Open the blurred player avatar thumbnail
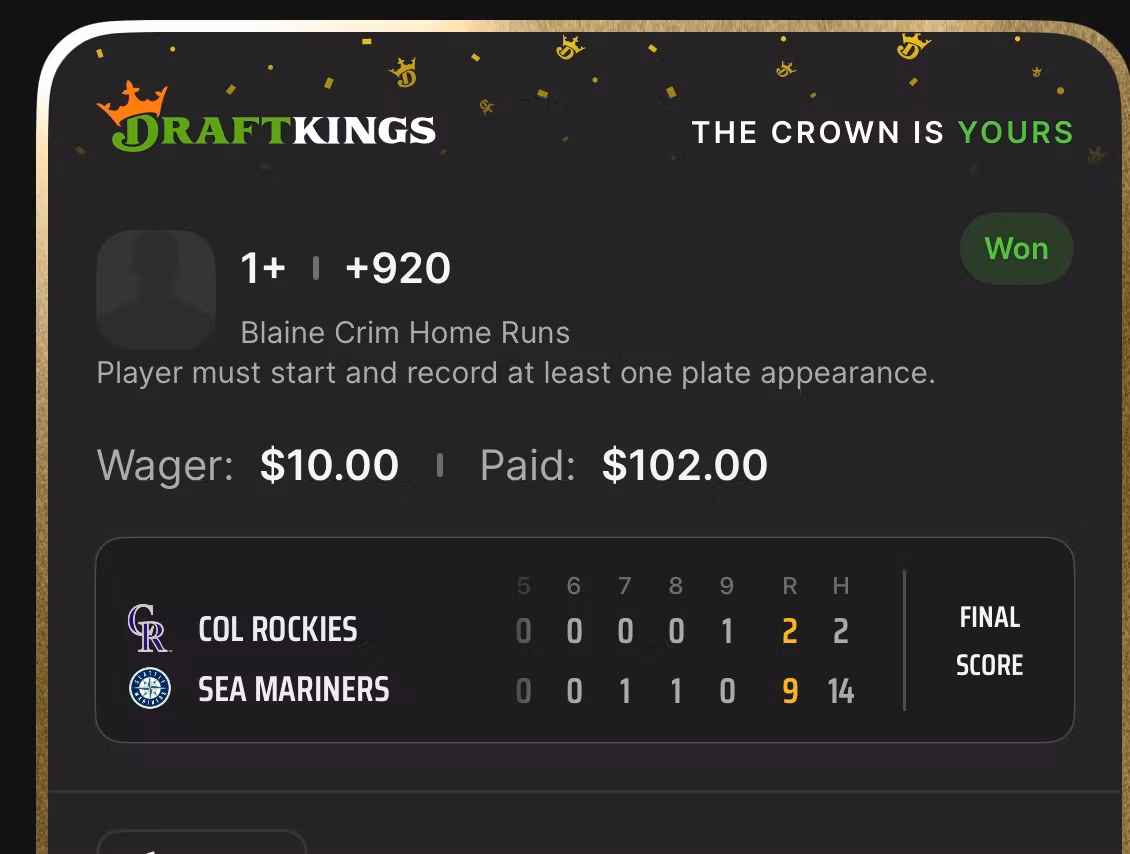The width and height of the screenshot is (1130, 854). [156, 289]
